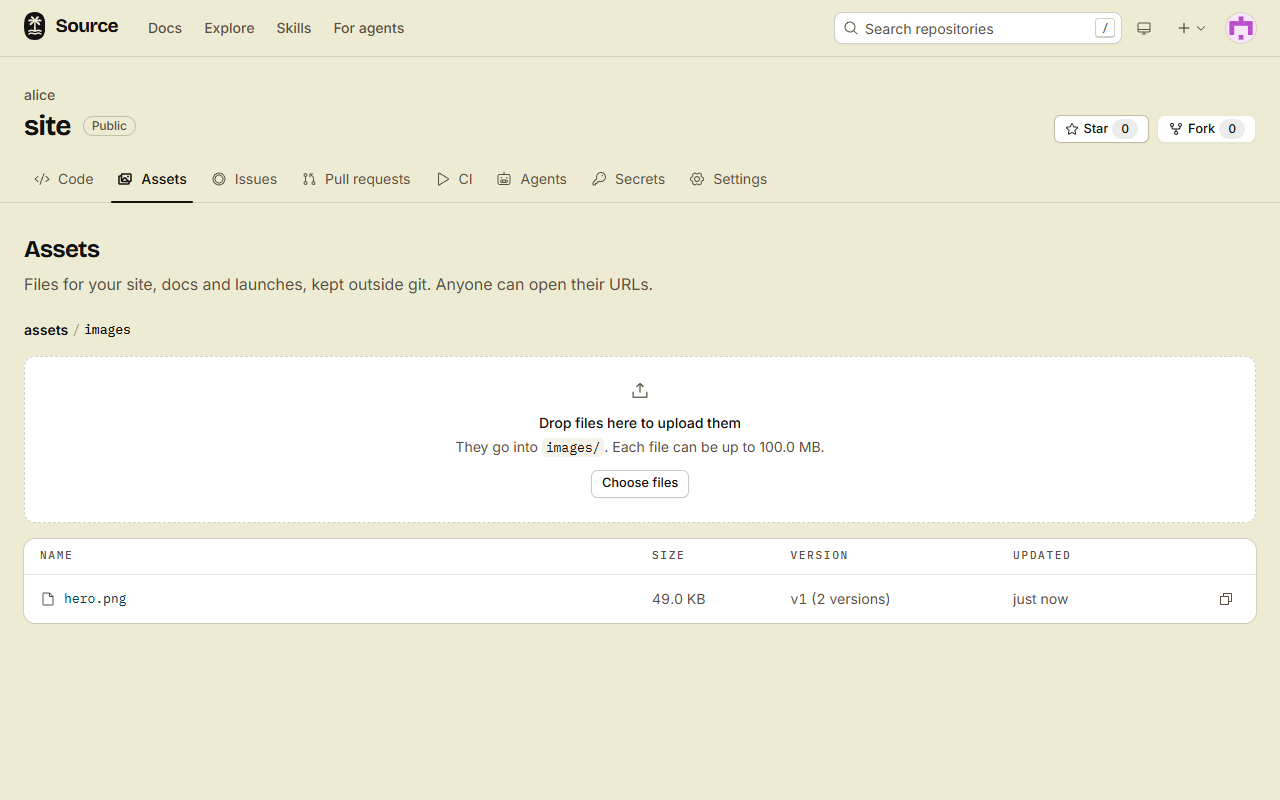The height and width of the screenshot is (800, 1280).
Task: Click the UPDATED column header
Action: point(1042,555)
